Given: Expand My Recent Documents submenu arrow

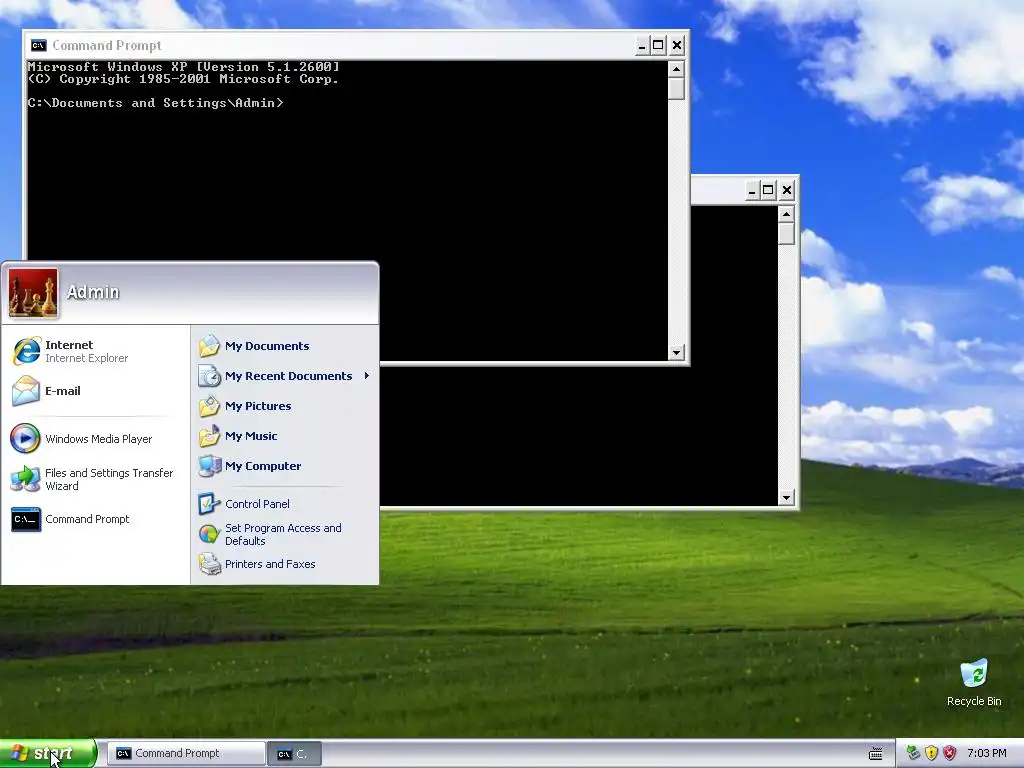Looking at the screenshot, I should (x=367, y=376).
